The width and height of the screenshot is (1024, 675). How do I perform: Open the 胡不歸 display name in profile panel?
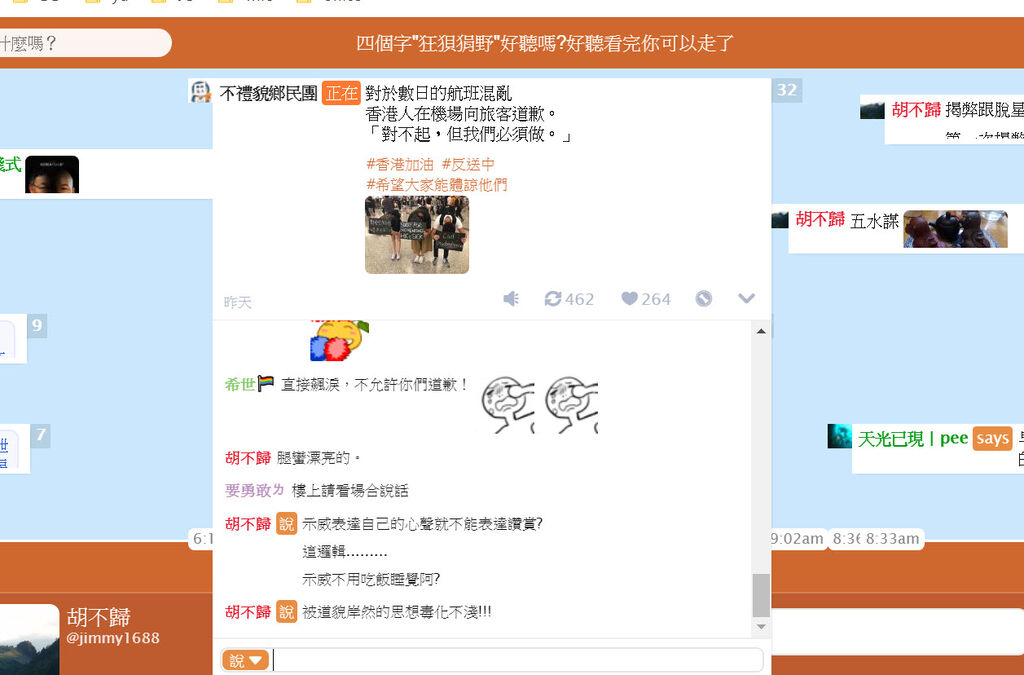tap(99, 617)
